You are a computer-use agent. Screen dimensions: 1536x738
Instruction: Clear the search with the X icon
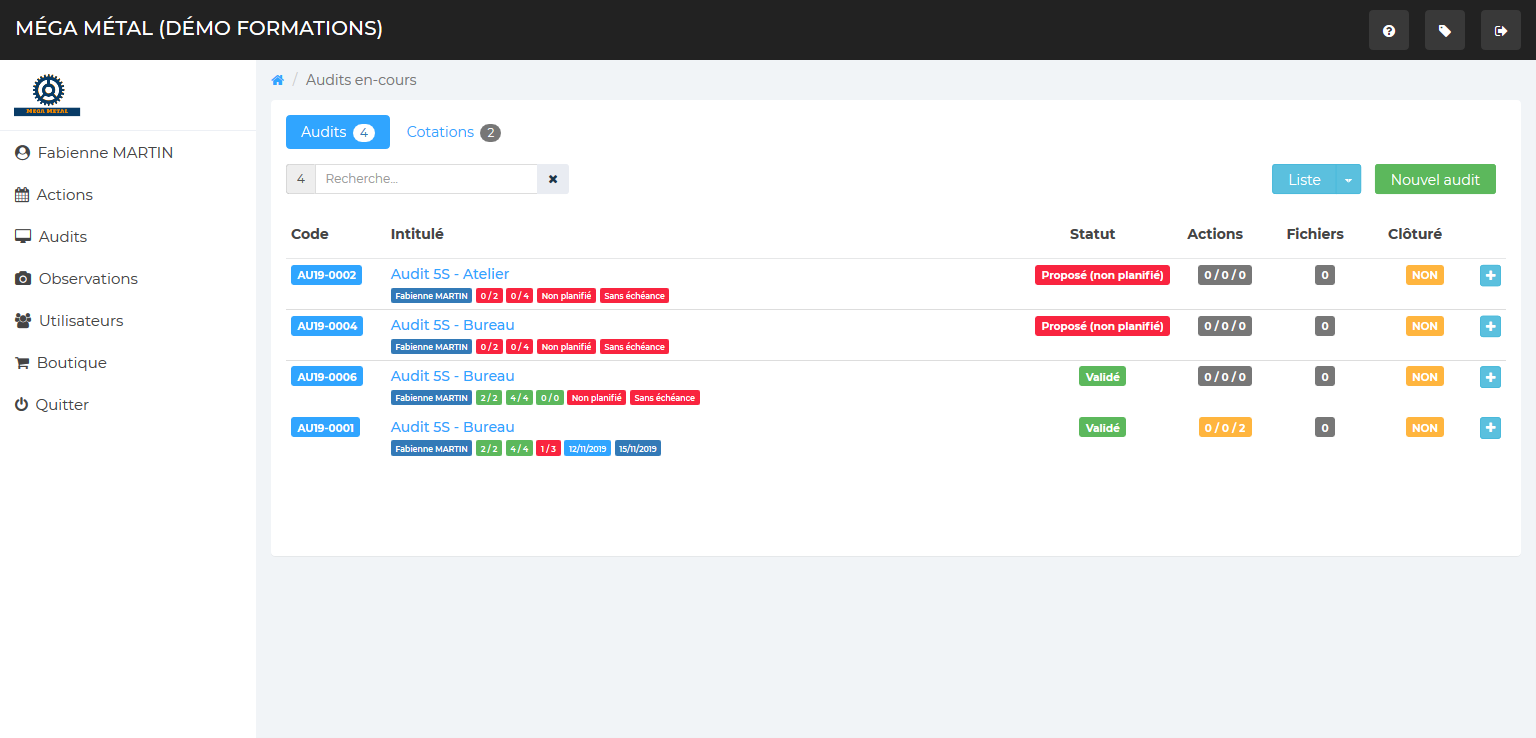click(x=553, y=179)
